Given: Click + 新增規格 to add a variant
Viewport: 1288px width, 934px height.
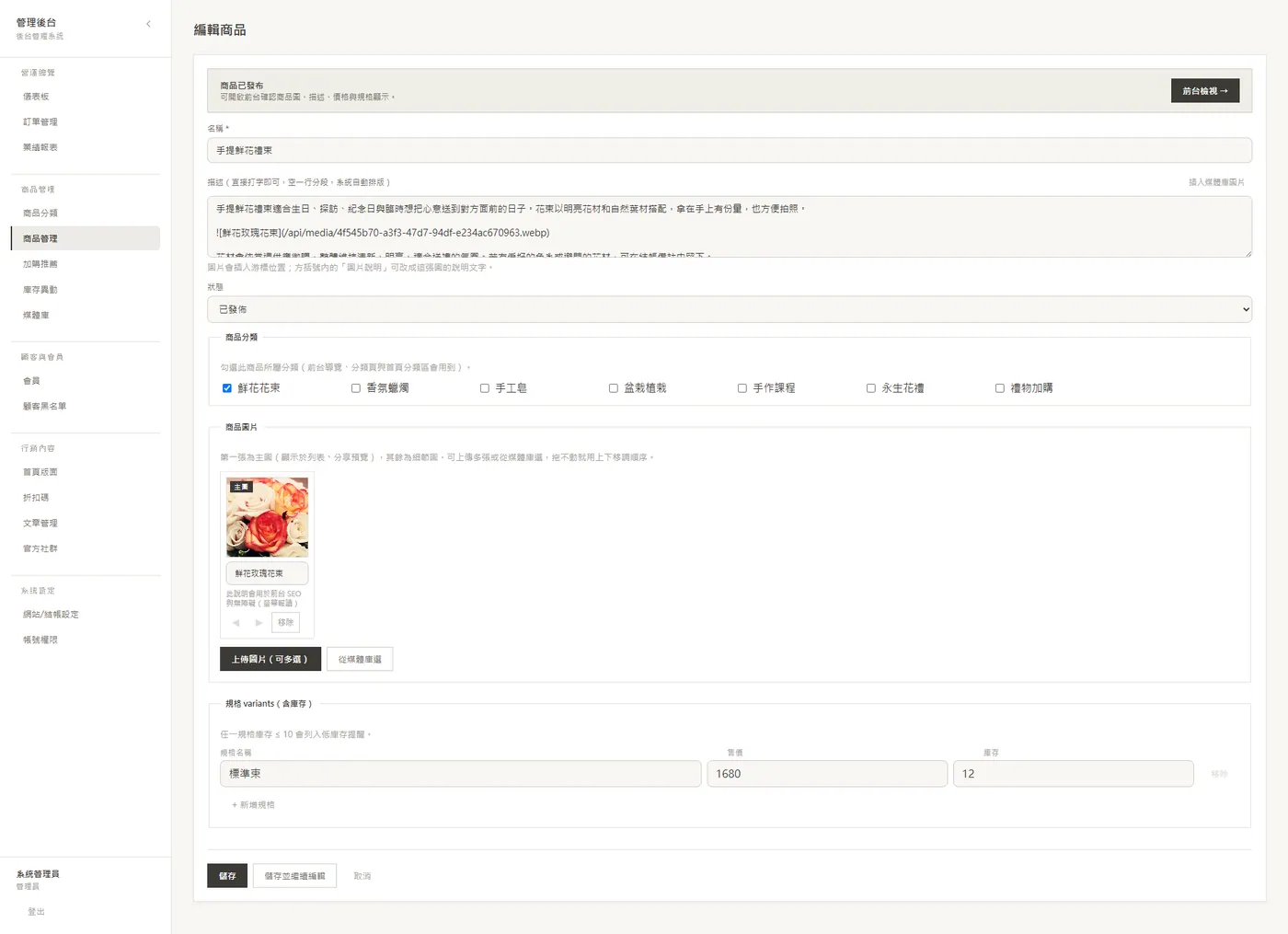Looking at the screenshot, I should (253, 805).
